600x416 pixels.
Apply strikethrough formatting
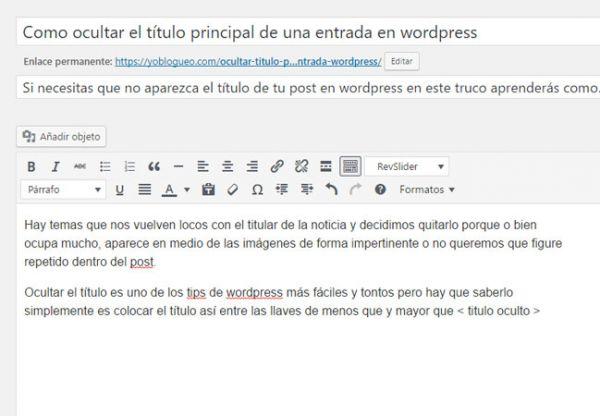pos(80,166)
